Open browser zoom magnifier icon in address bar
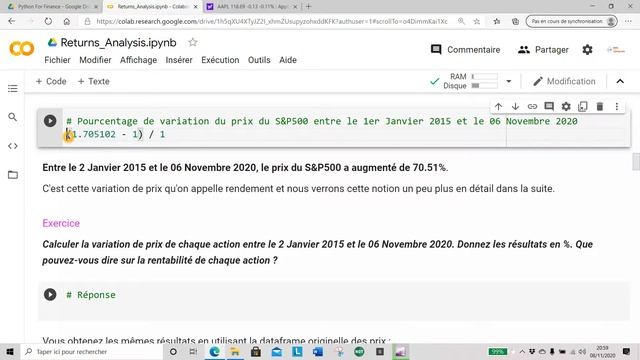The height and width of the screenshot is (360, 640). click(461, 21)
